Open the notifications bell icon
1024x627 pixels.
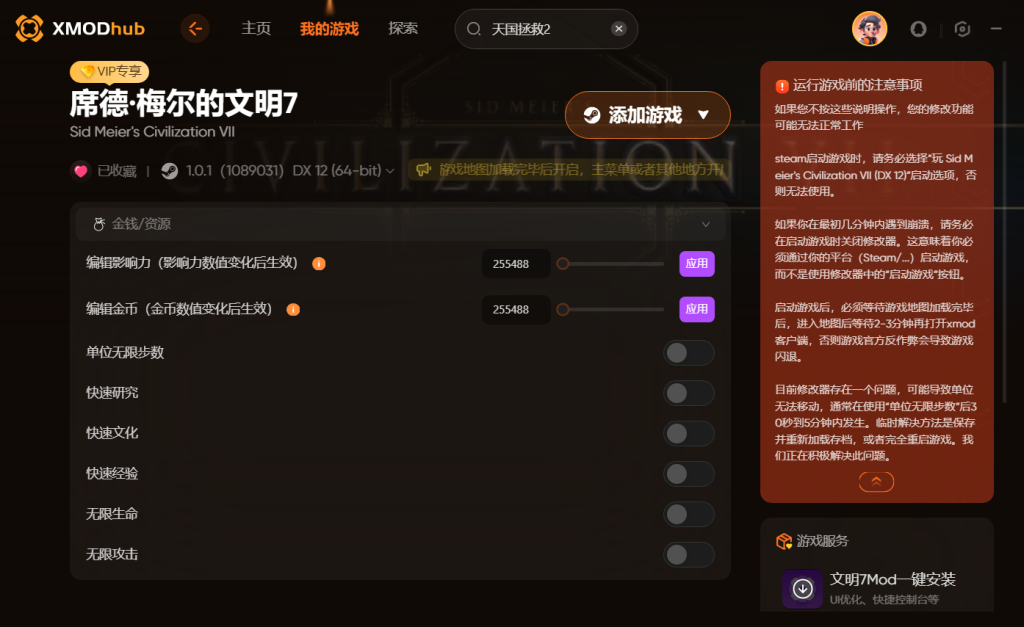pos(918,29)
